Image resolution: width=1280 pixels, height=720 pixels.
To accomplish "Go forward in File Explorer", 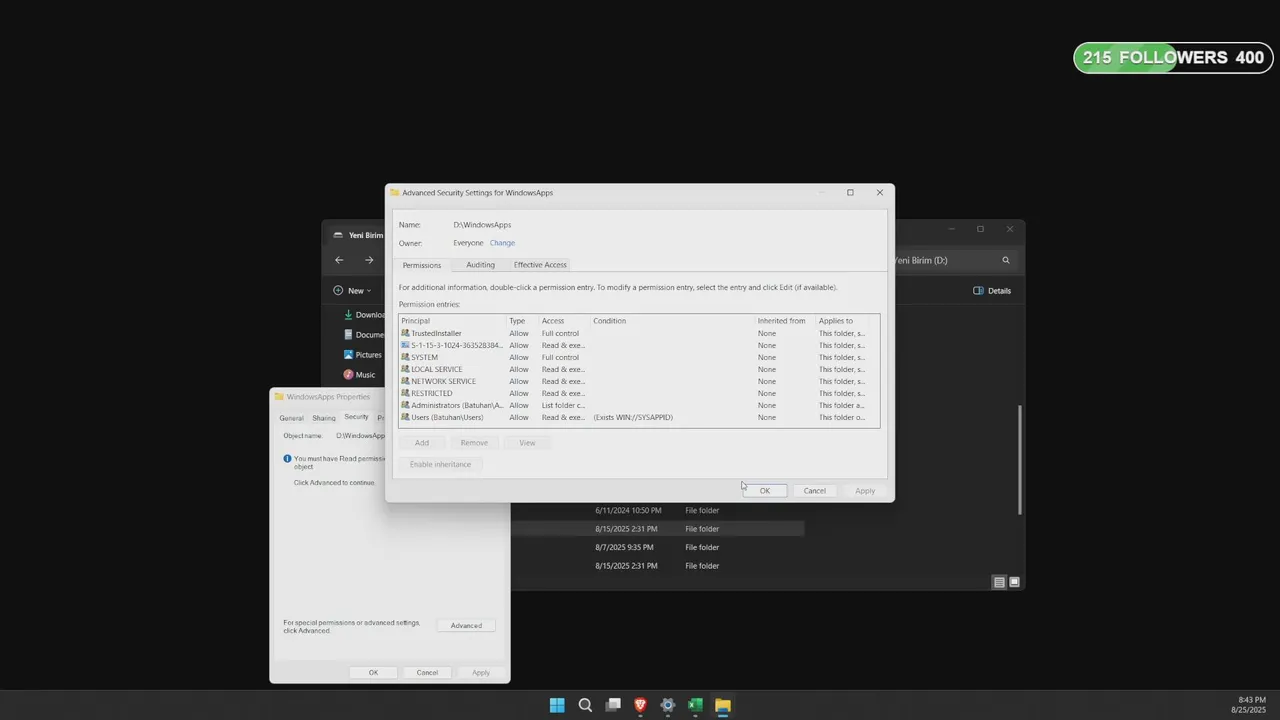I will [369, 260].
